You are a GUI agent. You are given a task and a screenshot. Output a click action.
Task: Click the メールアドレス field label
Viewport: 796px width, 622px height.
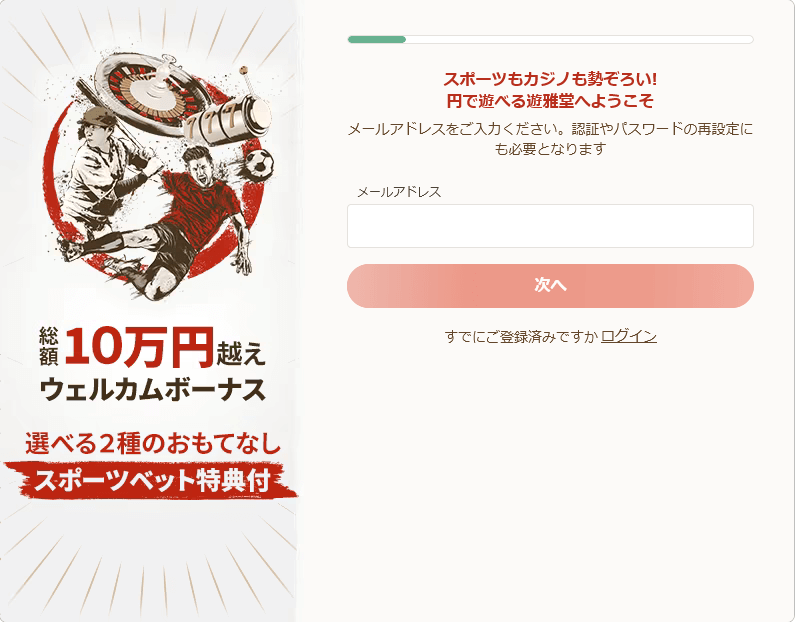399,192
